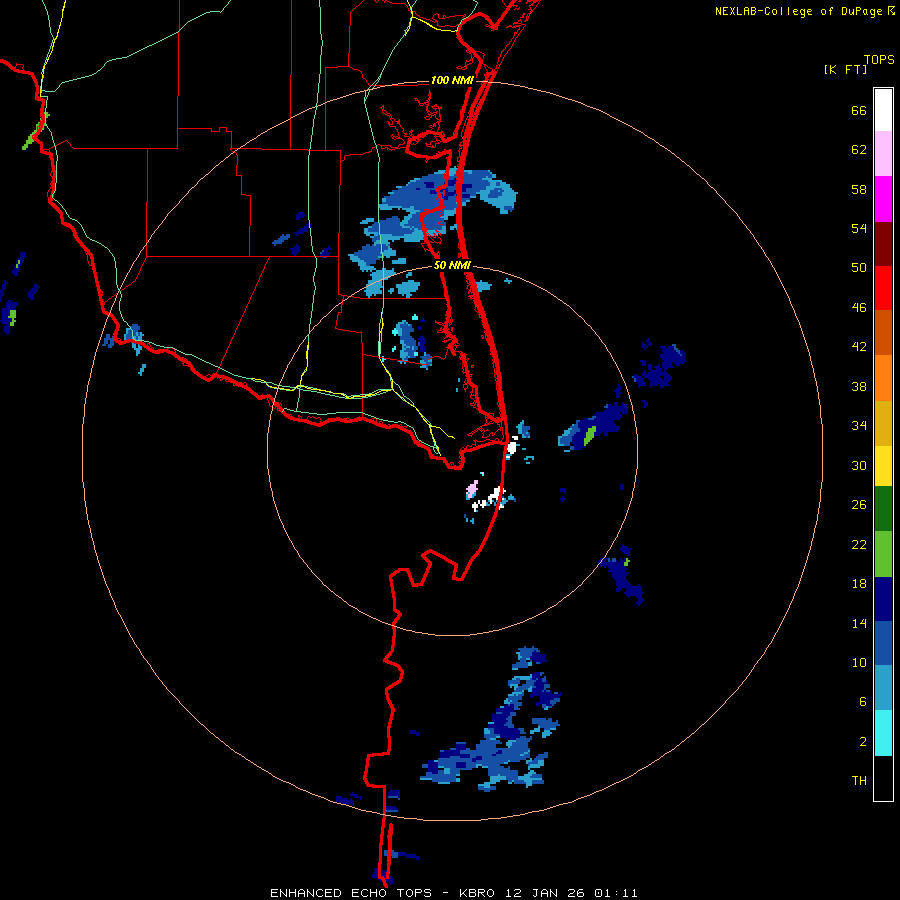The image size is (900, 900).
Task: Pick the yellow legend swatch near 30
Action: pyautogui.click(x=883, y=466)
